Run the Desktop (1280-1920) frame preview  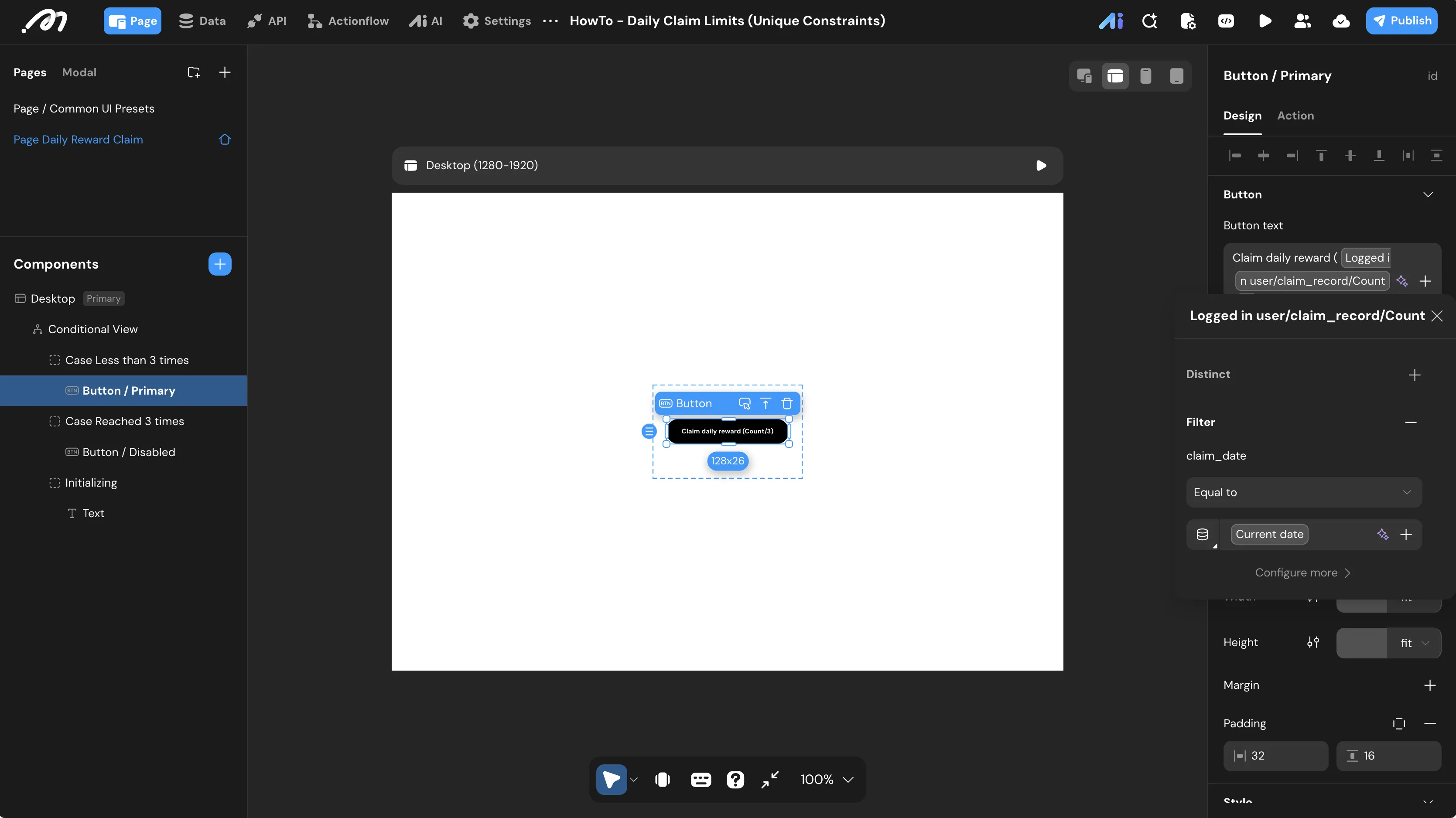[1041, 166]
